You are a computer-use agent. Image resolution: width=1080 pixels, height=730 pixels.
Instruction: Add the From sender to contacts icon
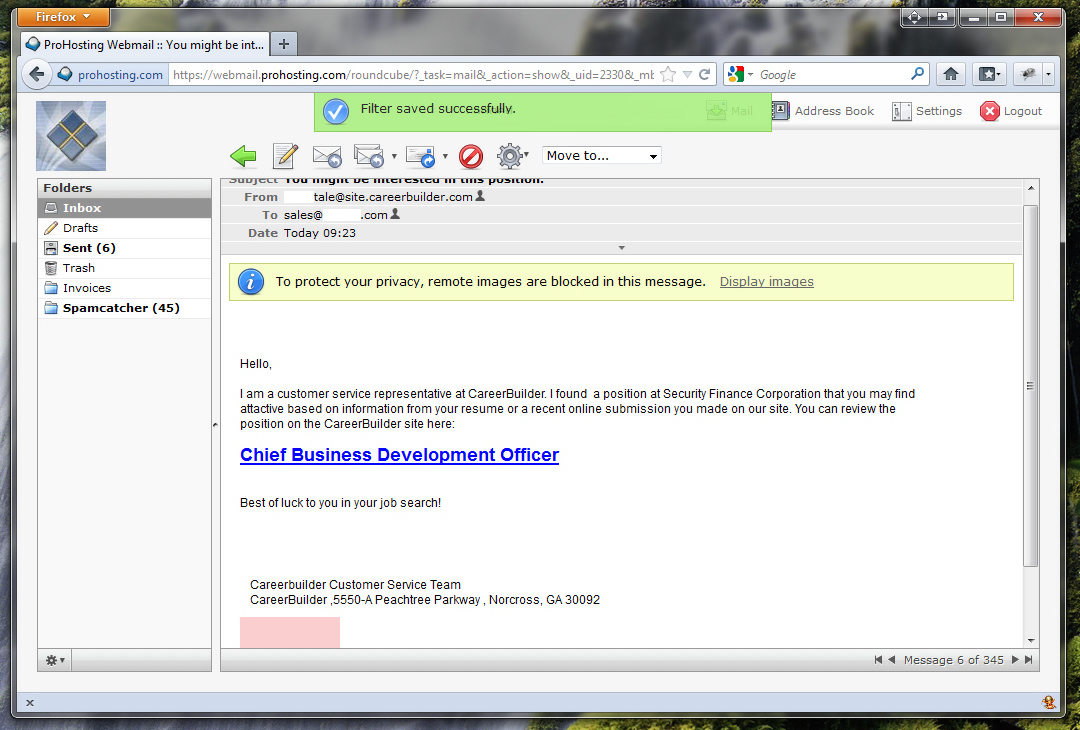pos(480,196)
